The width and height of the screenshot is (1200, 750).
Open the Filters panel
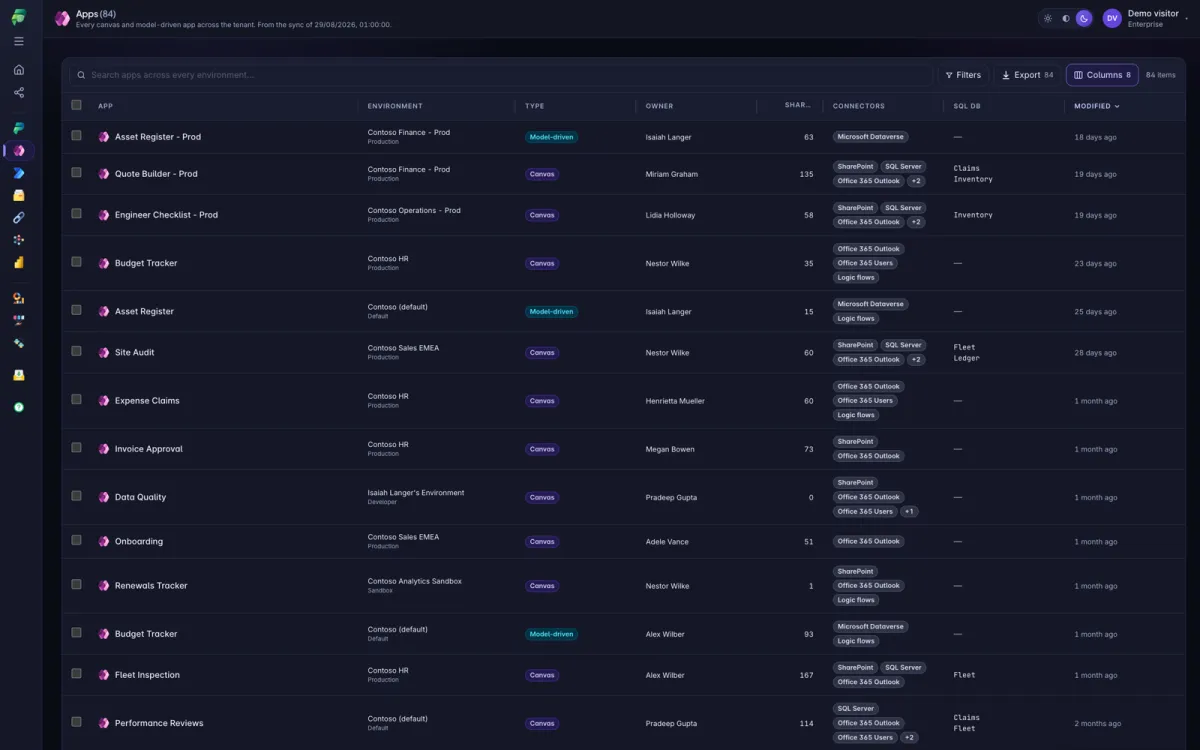963,75
